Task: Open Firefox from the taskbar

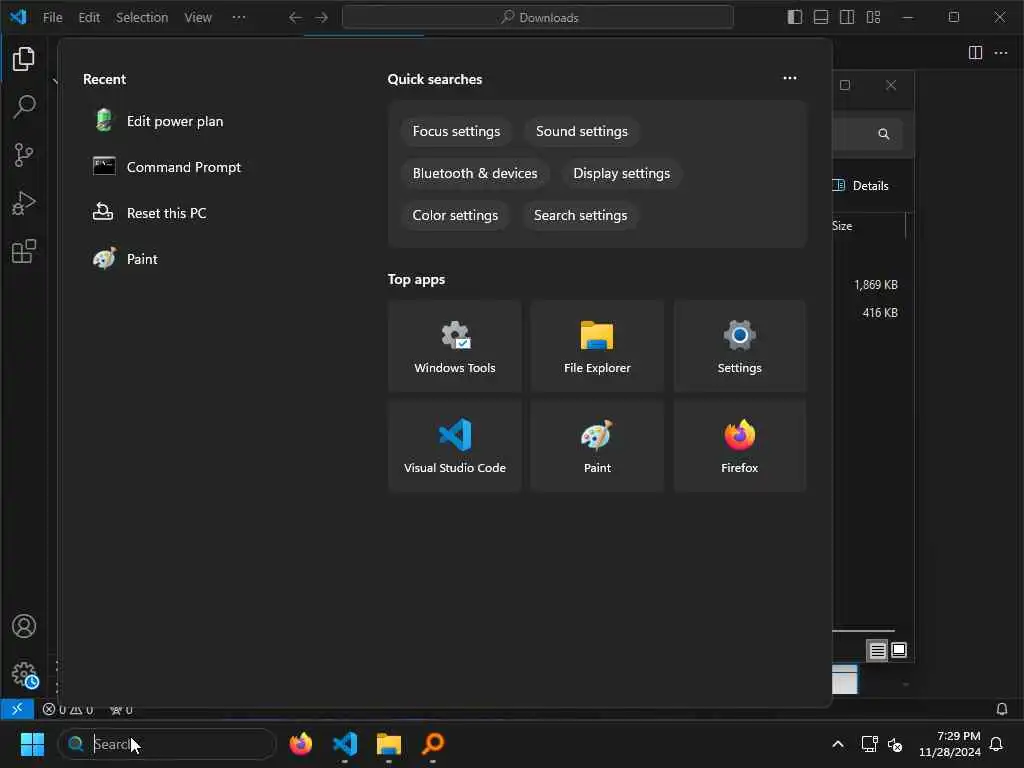Action: click(300, 744)
